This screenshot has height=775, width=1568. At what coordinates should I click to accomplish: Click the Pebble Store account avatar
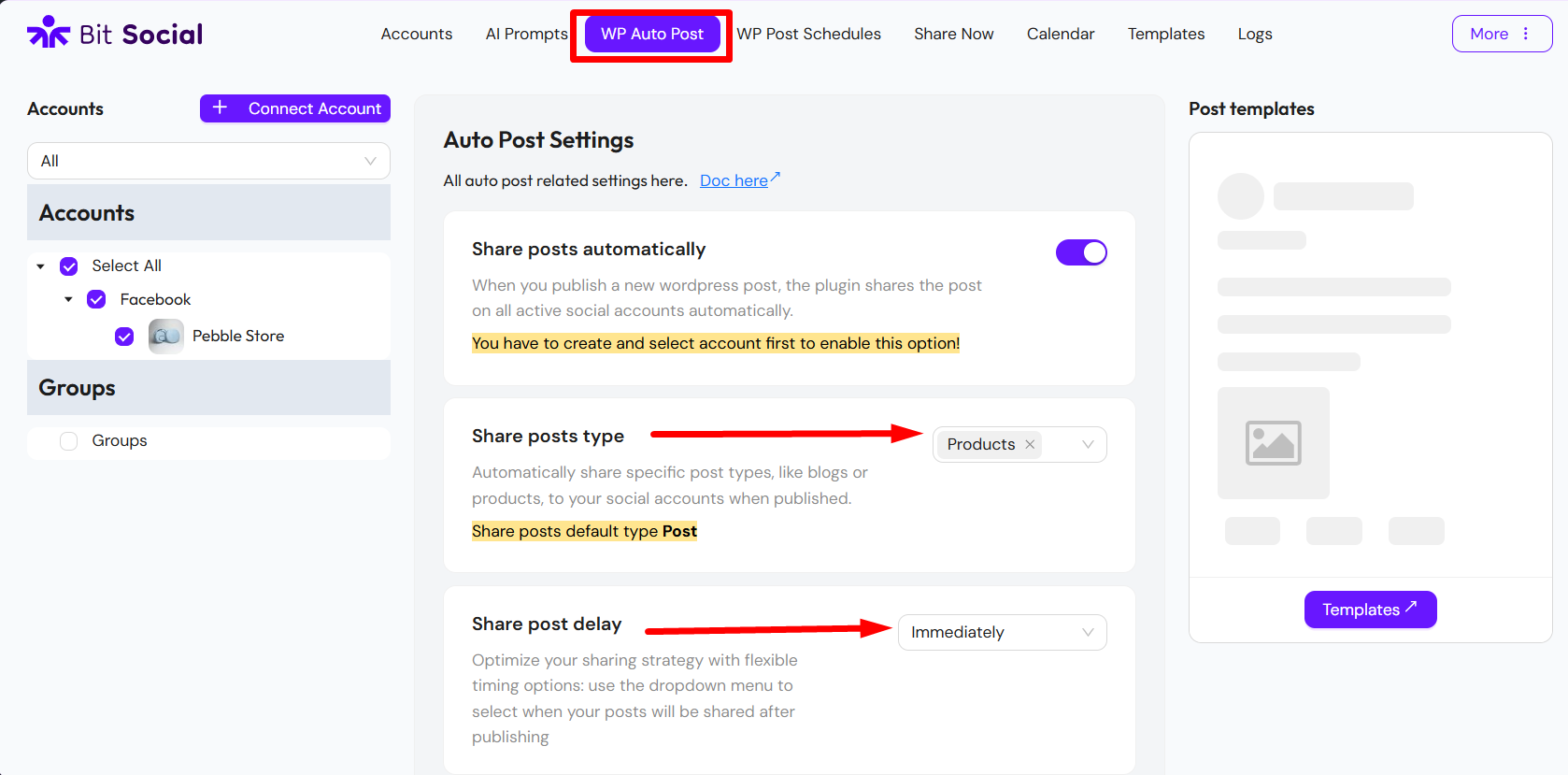point(164,336)
